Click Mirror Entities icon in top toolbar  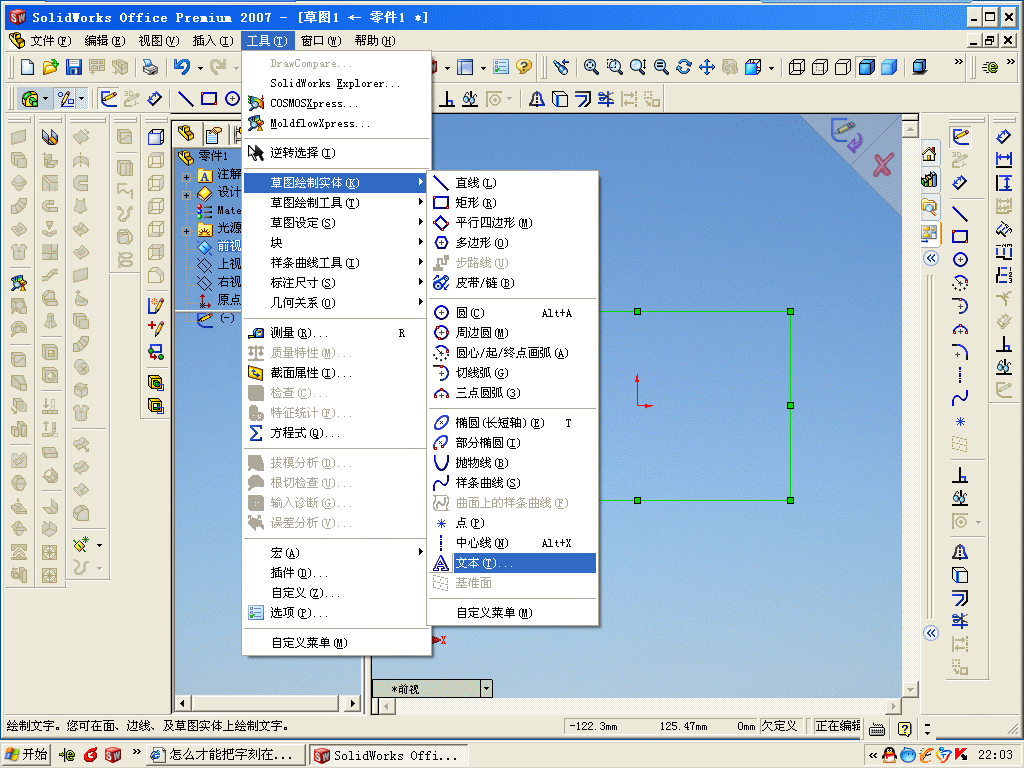pos(537,99)
